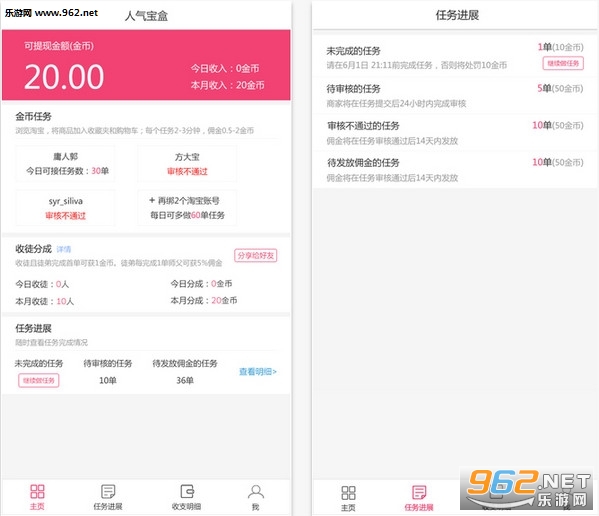Tap the 5单(50金币) count in 待审核 row
The height and width of the screenshot is (516, 599).
pyautogui.click(x=560, y=89)
